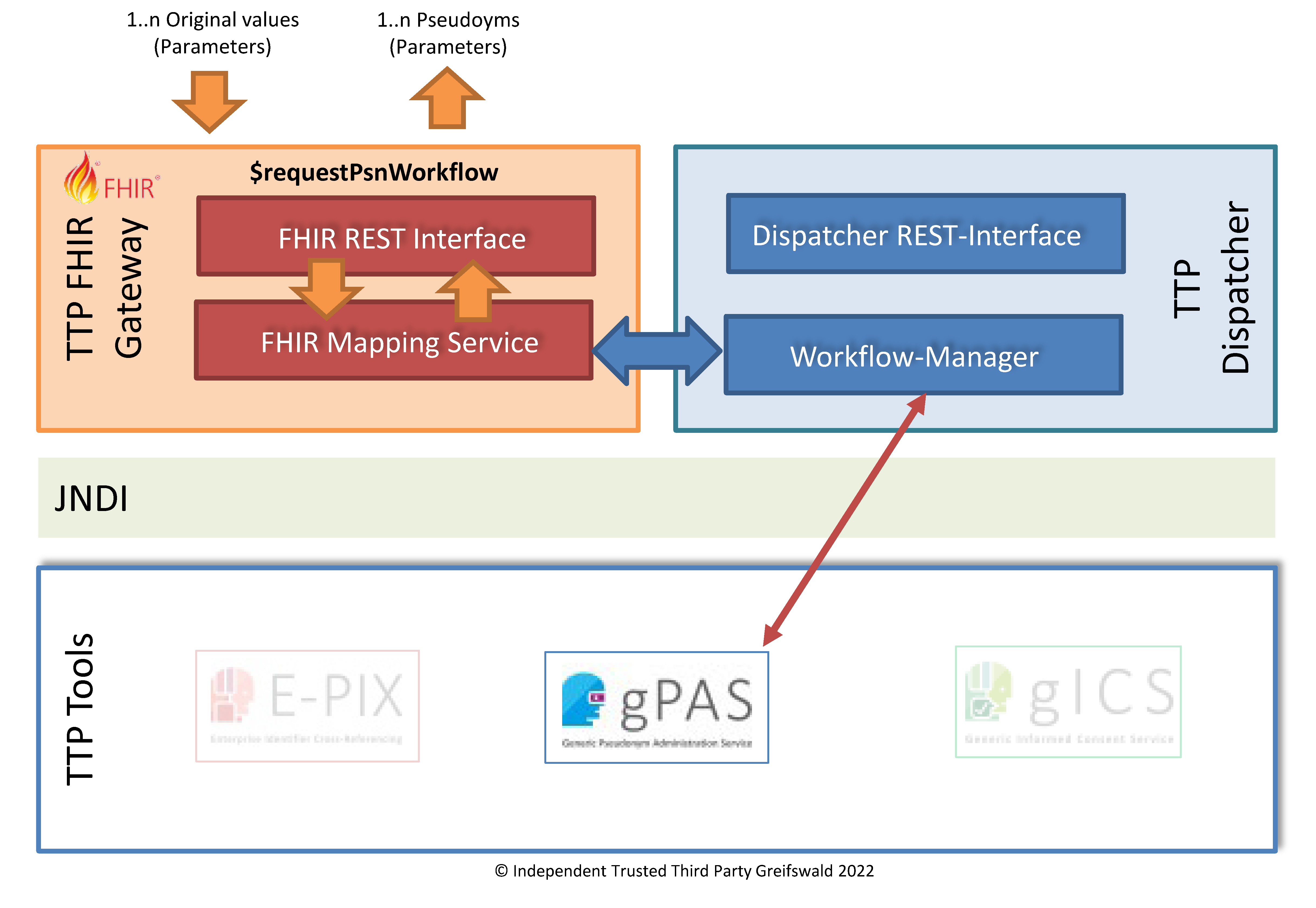Click the copyright Greifswald 2022 text
1316x908 pixels.
click(x=684, y=871)
